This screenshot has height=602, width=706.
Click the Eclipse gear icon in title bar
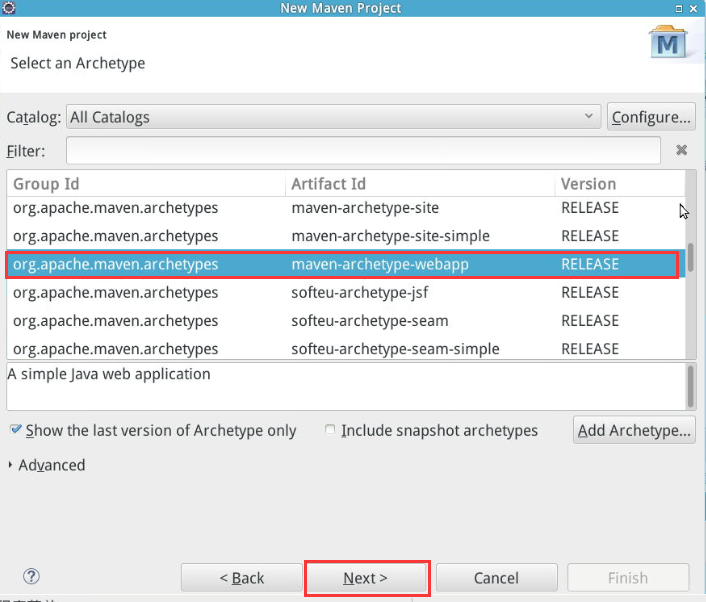(9, 8)
